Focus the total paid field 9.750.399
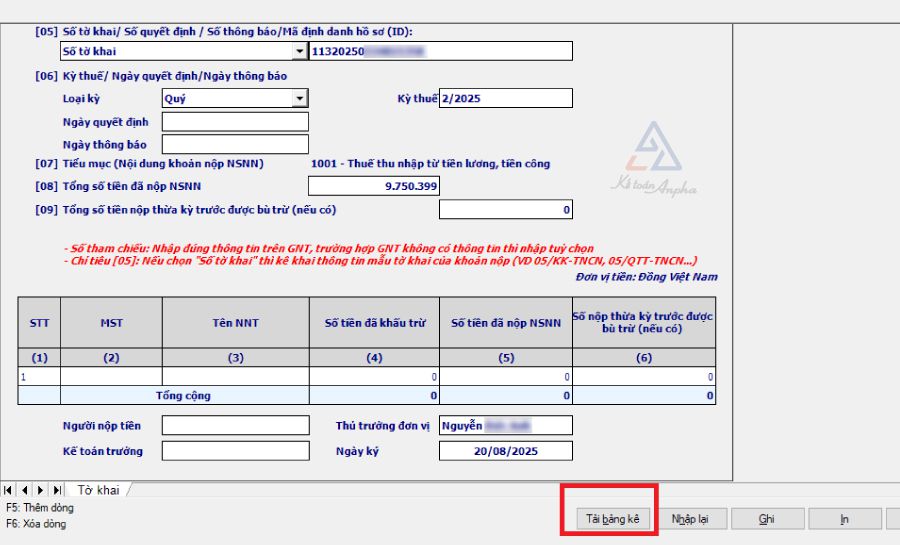 pyautogui.click(x=374, y=186)
